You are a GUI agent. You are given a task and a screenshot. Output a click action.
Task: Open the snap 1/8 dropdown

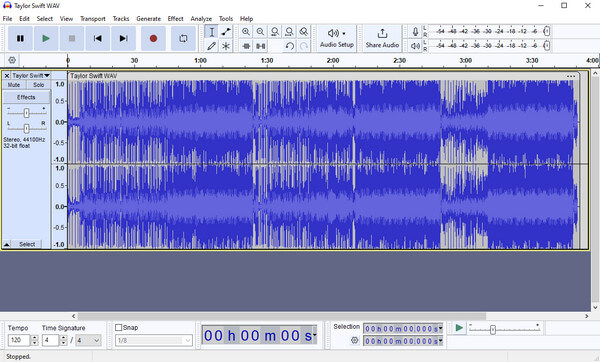[x=154, y=340]
